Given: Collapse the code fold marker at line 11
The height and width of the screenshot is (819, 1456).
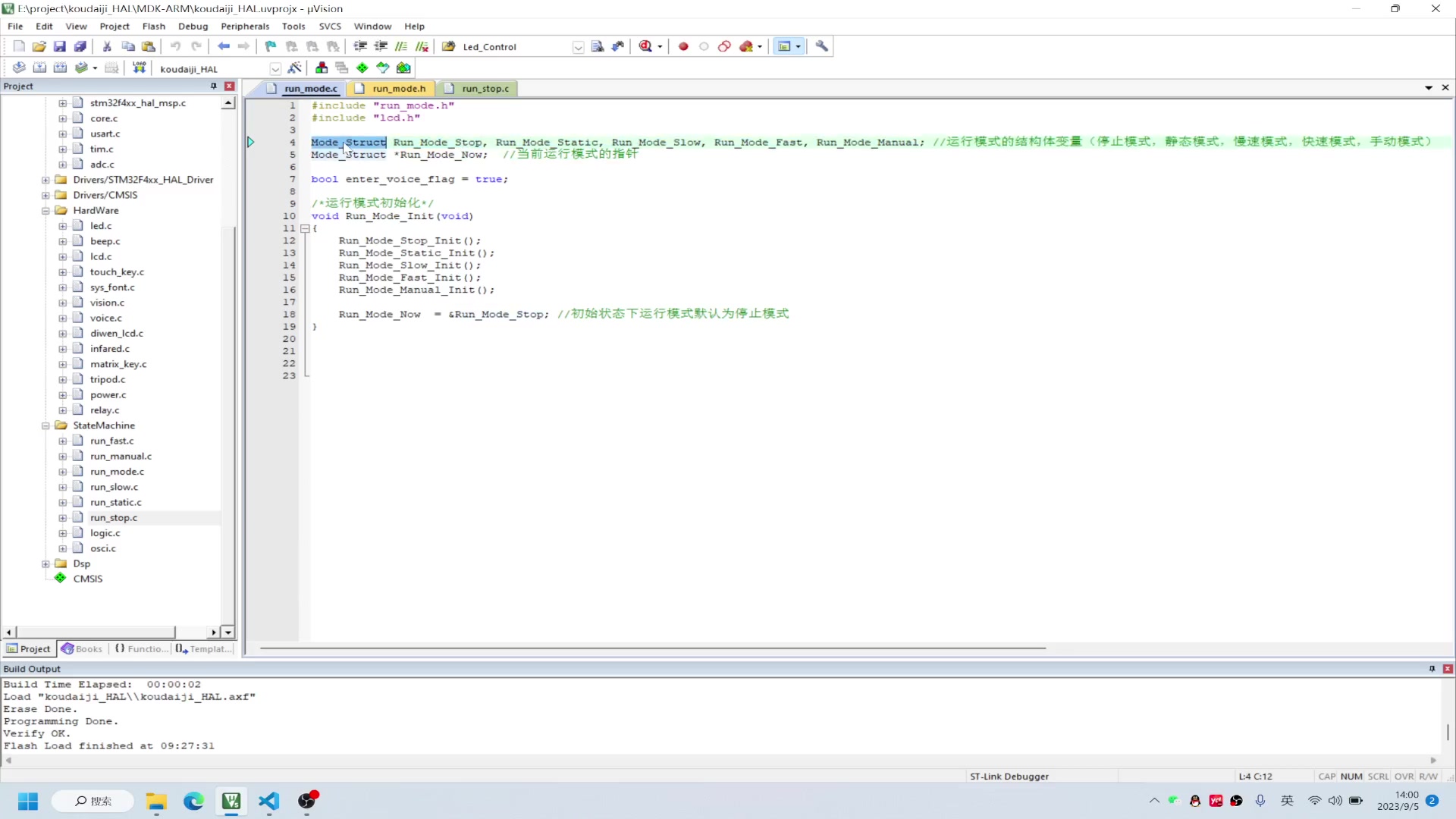Looking at the screenshot, I should (305, 228).
